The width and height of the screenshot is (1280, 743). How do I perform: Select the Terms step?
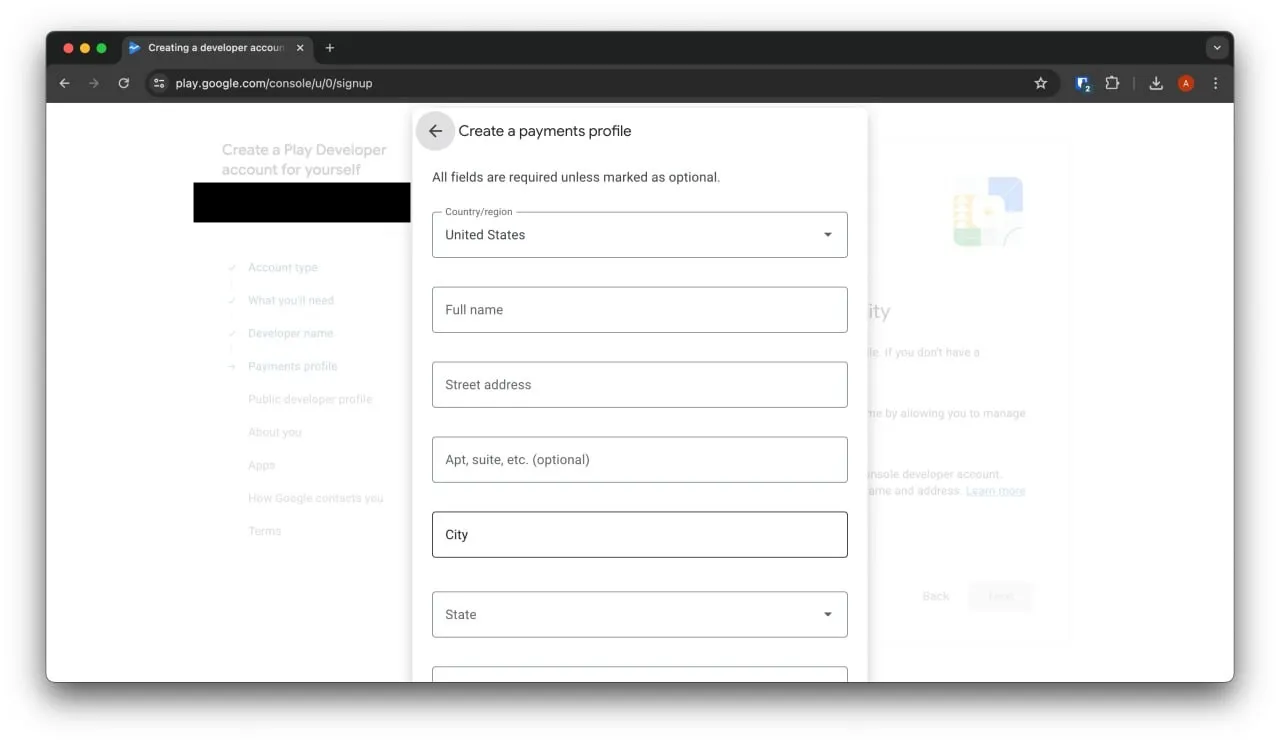pyautogui.click(x=265, y=531)
